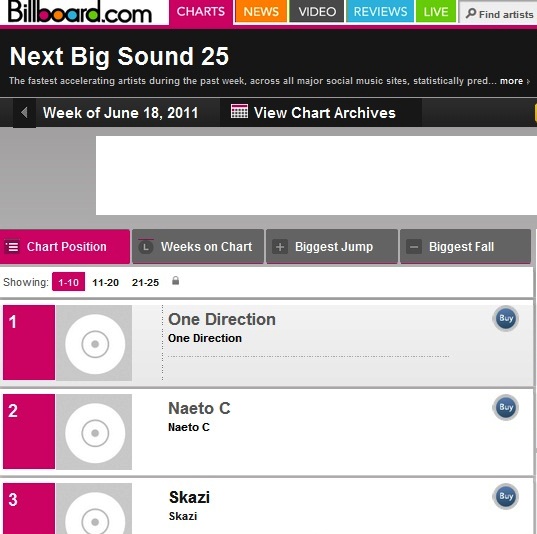The width and height of the screenshot is (537, 534).
Task: Click the Skazi album art thumbnail
Action: click(x=94, y=509)
